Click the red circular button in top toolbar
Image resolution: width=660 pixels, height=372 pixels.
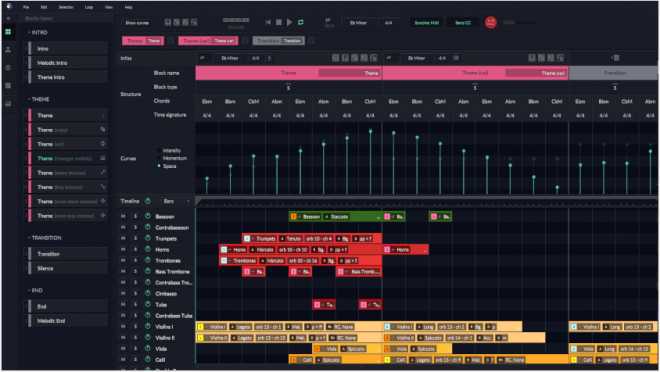490,22
